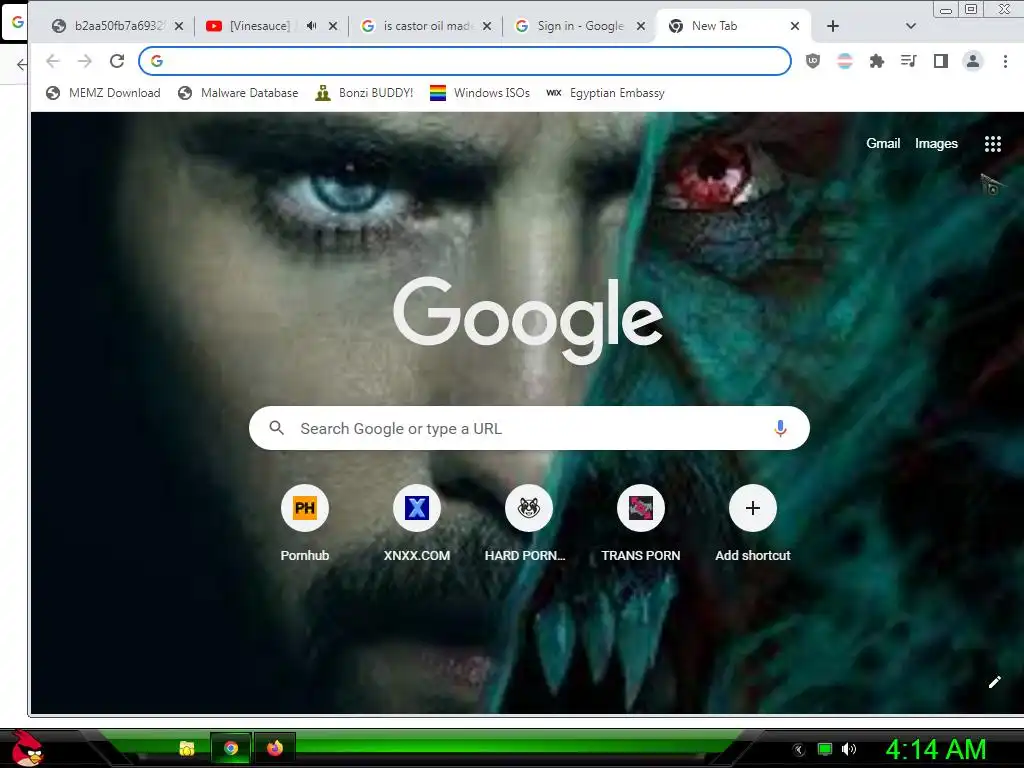The image size is (1024, 768).
Task: Open the profile avatar menu
Action: tap(972, 61)
